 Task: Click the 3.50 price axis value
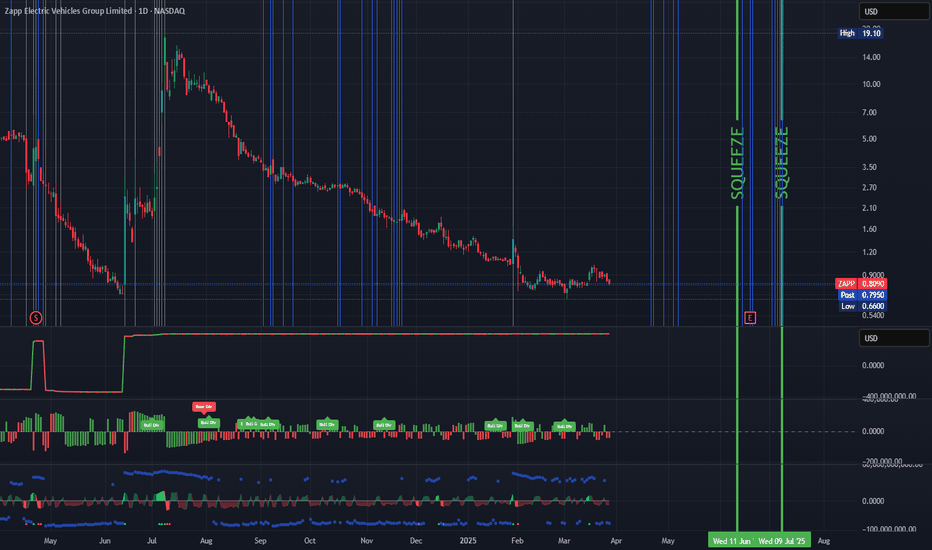(x=869, y=167)
